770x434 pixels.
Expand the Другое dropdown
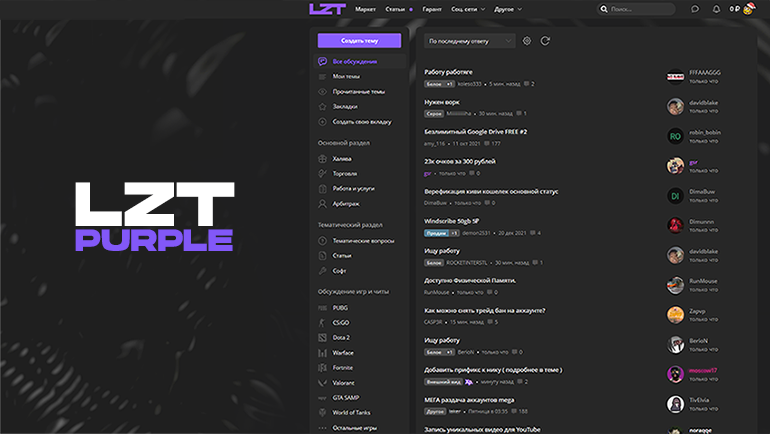pos(508,9)
